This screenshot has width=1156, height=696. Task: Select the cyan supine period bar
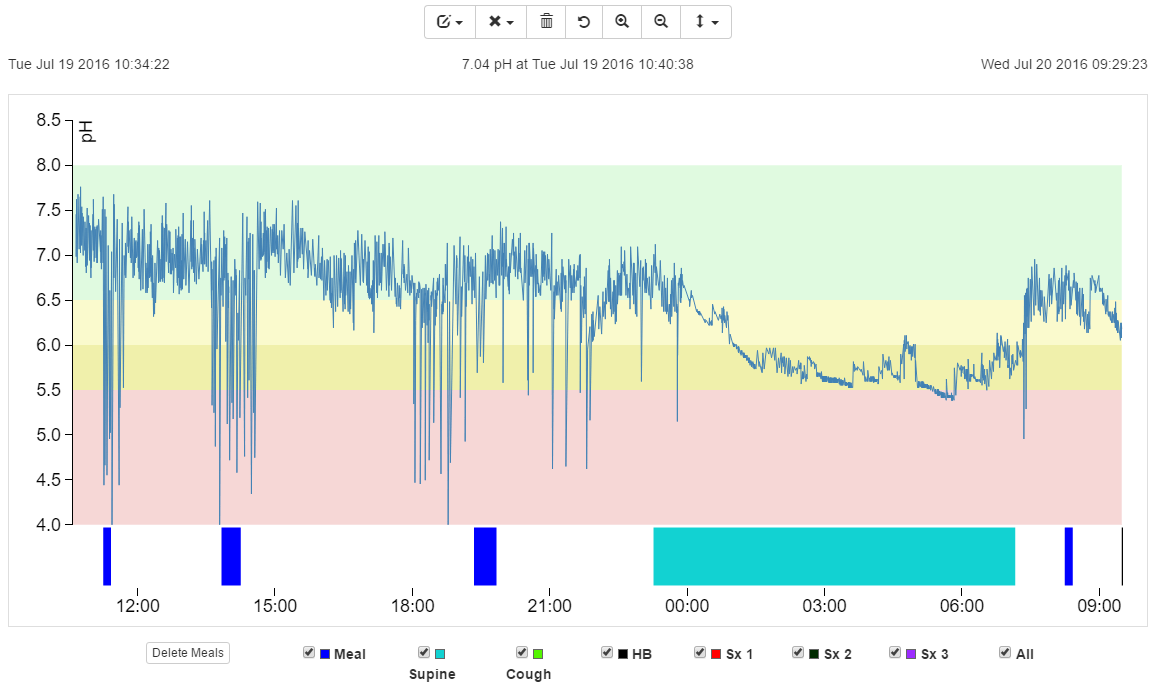pyautogui.click(x=834, y=556)
